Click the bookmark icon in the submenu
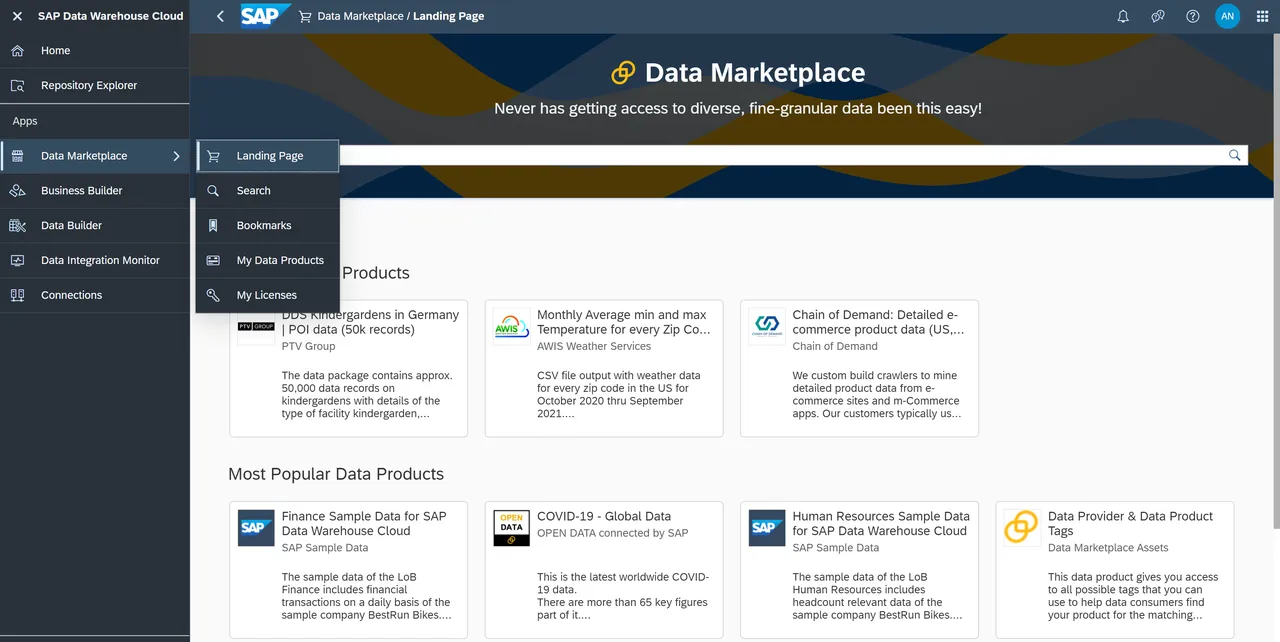Viewport: 1280px width, 642px height. click(213, 226)
